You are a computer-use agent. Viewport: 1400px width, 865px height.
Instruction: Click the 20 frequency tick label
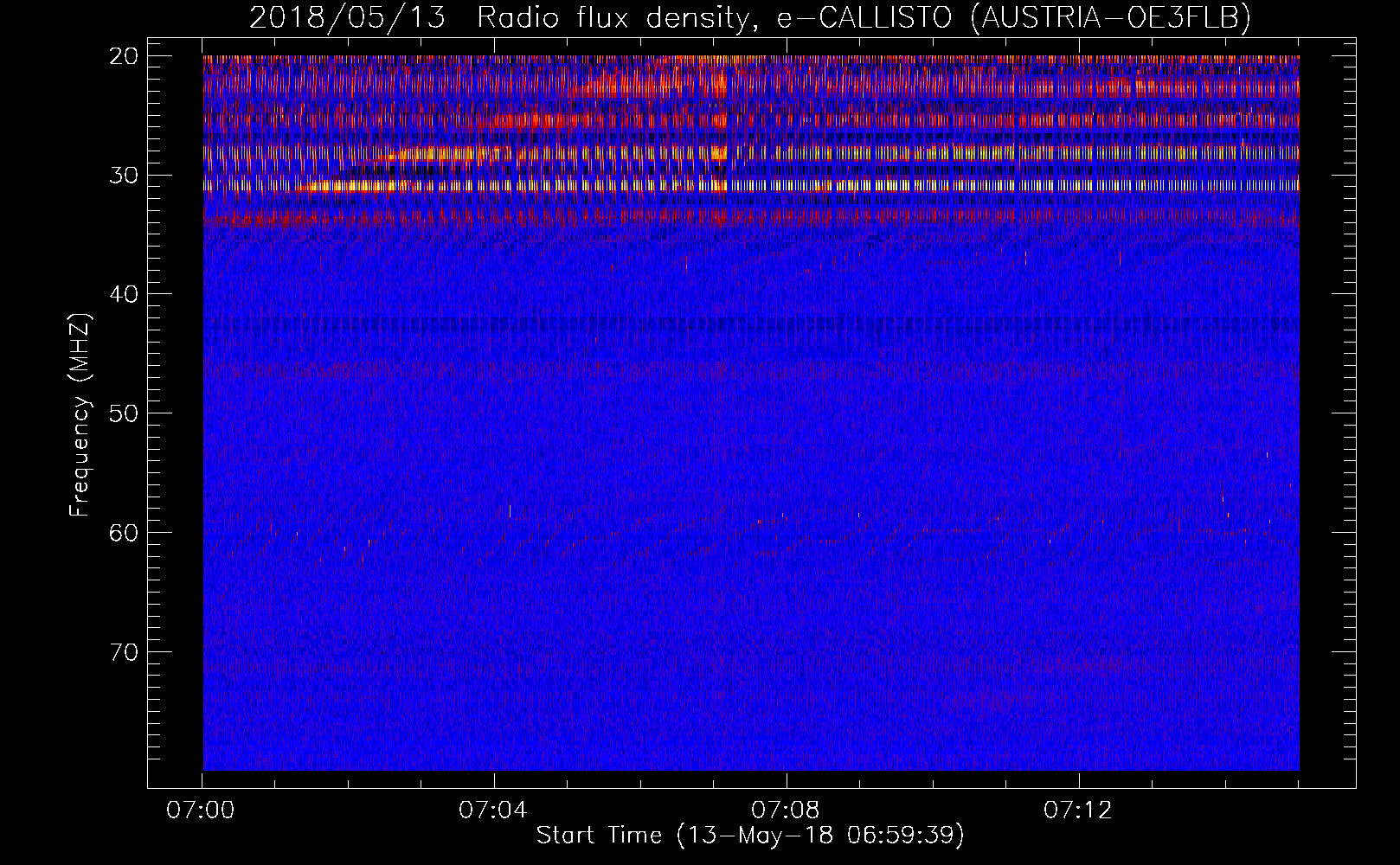pyautogui.click(x=124, y=56)
